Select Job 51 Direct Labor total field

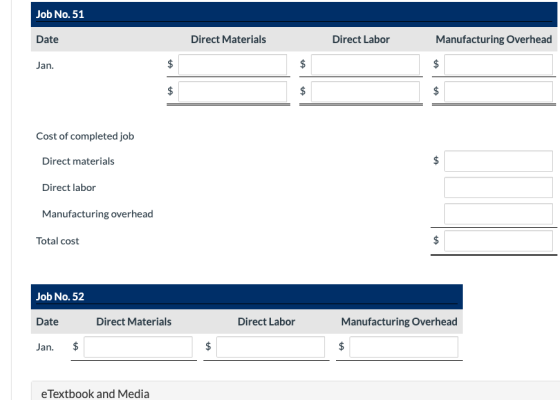point(365,92)
